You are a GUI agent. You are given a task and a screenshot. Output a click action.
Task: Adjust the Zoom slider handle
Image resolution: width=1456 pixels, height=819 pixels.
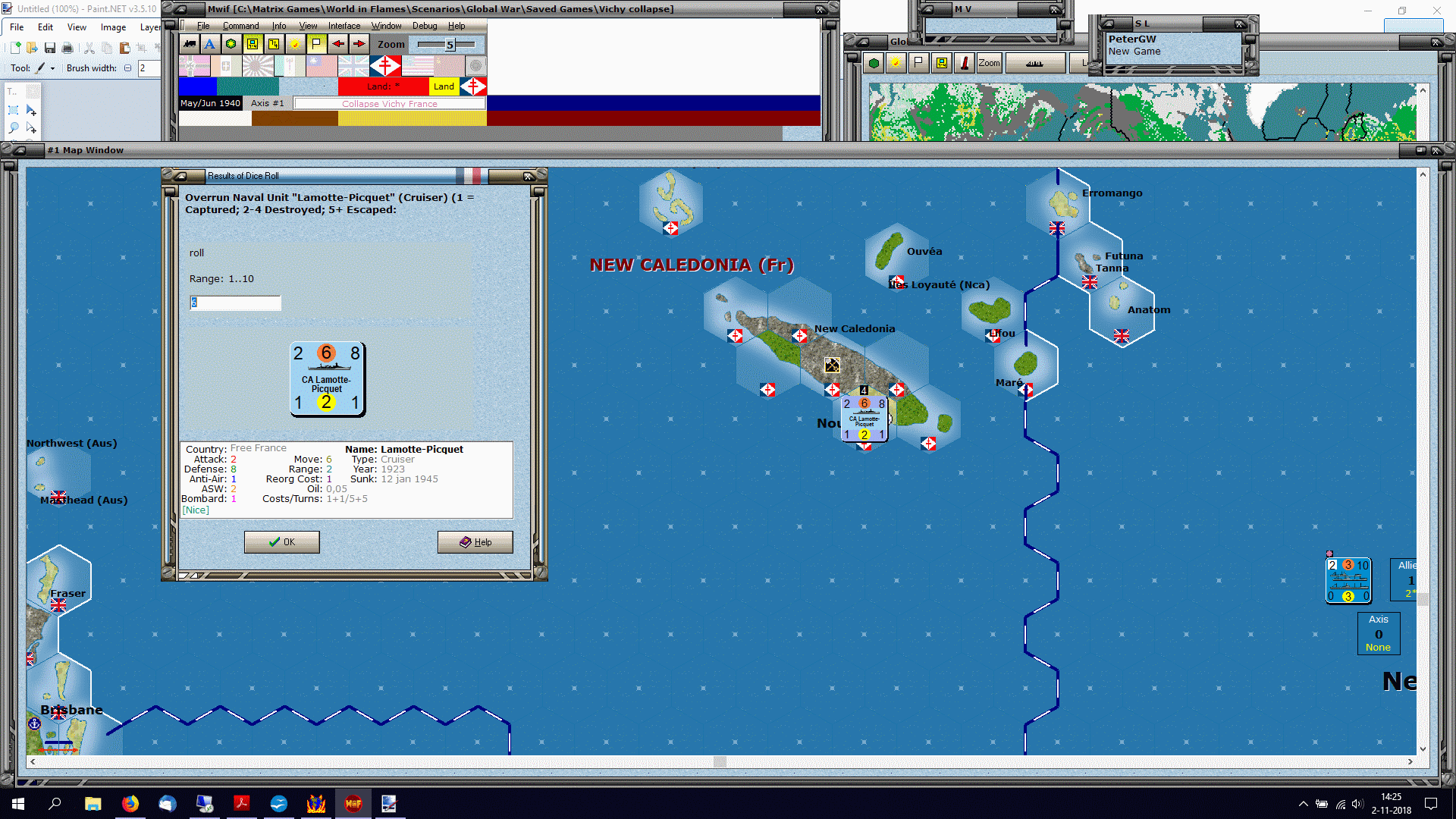tap(450, 45)
